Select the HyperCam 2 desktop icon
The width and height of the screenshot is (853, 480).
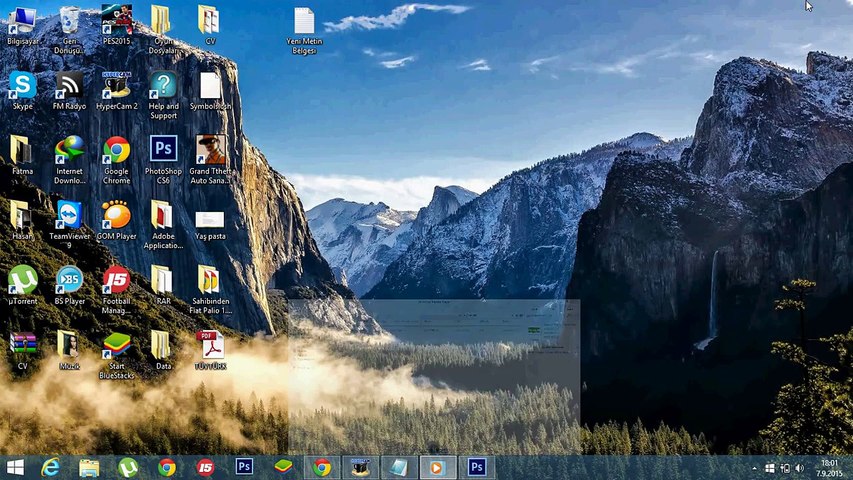coord(116,90)
